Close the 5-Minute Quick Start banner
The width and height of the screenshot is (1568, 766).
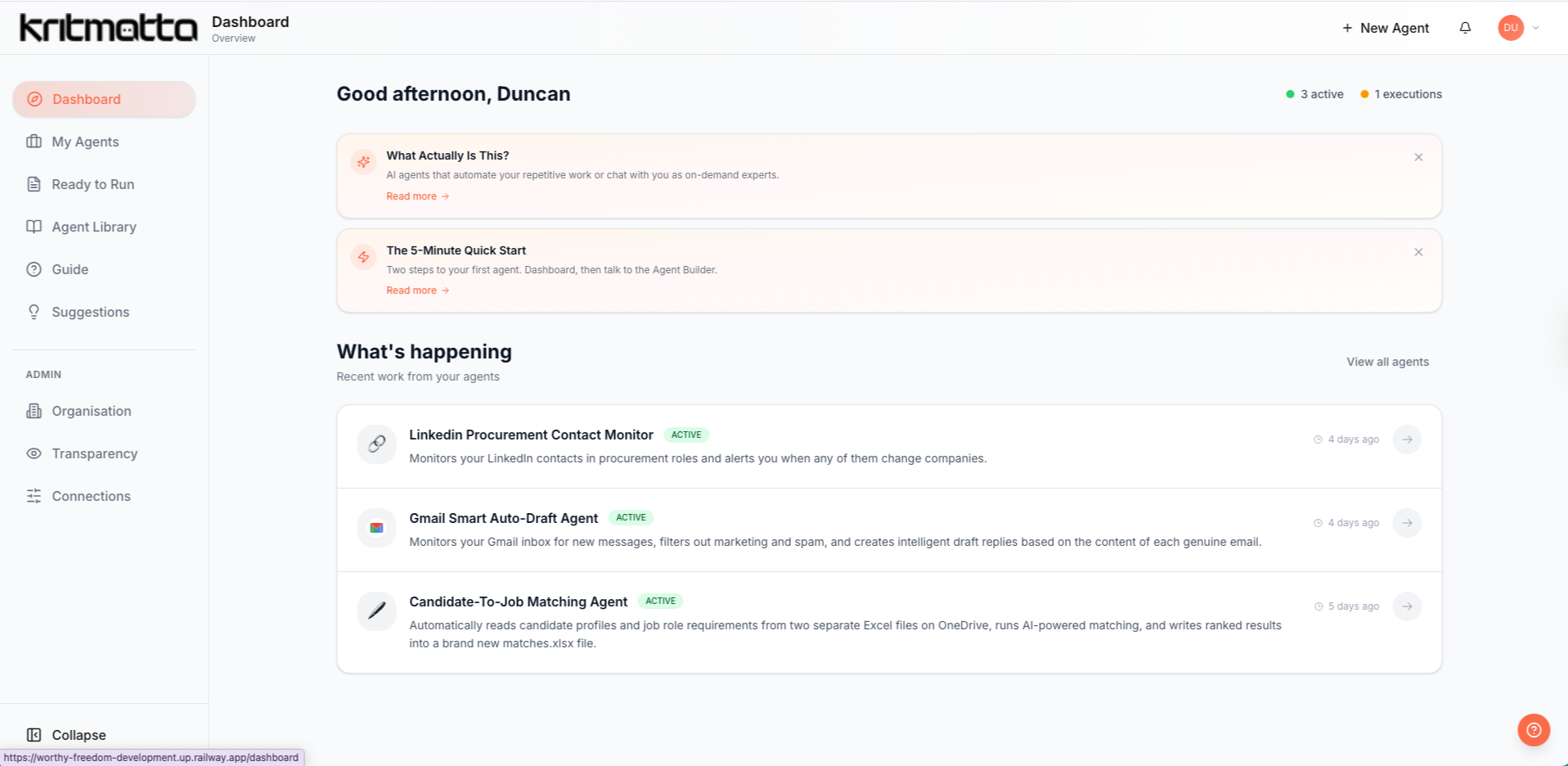(1418, 252)
